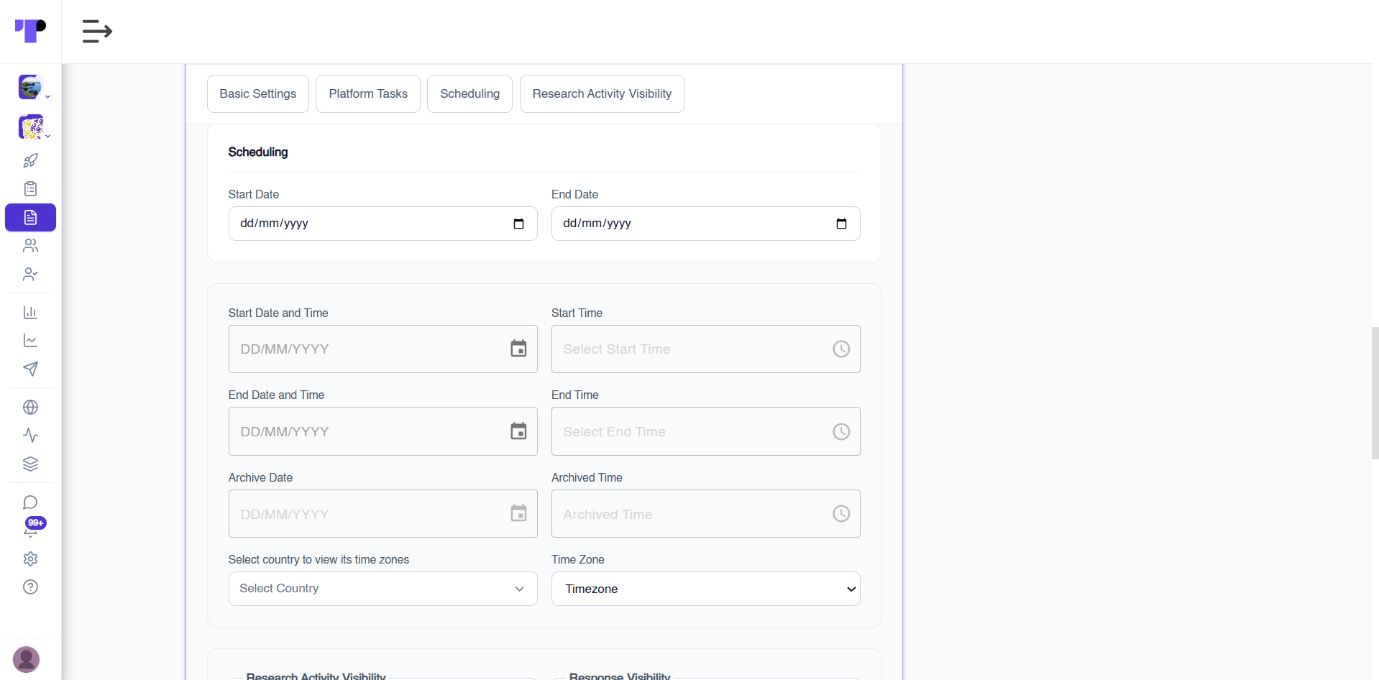Switch to the Scheduling tab

(470, 94)
